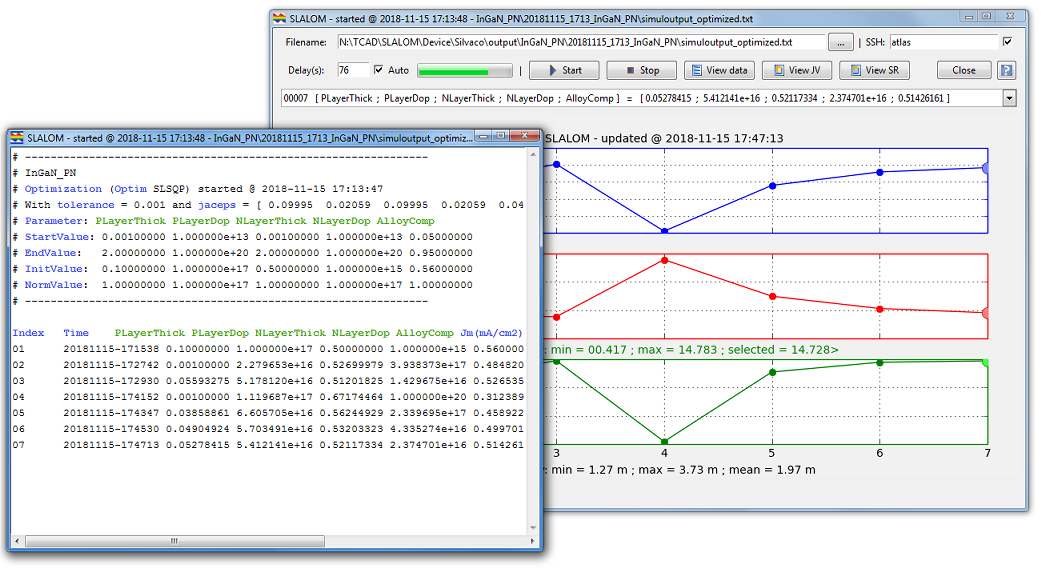This screenshot has height=569, width=1041.
Task: Select the green curve point at iteration 3
Action: [556, 362]
